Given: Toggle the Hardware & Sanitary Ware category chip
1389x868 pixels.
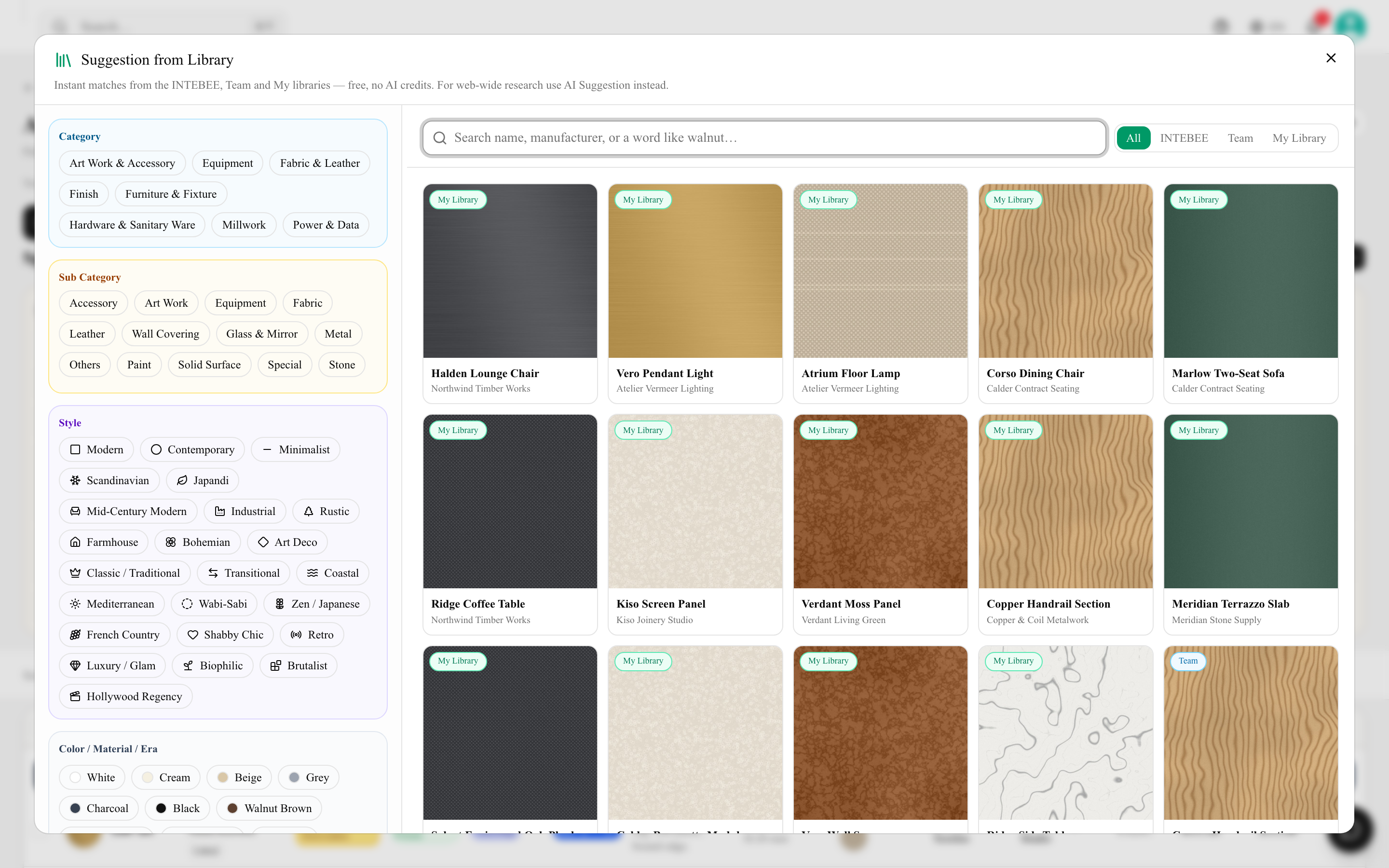Looking at the screenshot, I should pyautogui.click(x=132, y=225).
